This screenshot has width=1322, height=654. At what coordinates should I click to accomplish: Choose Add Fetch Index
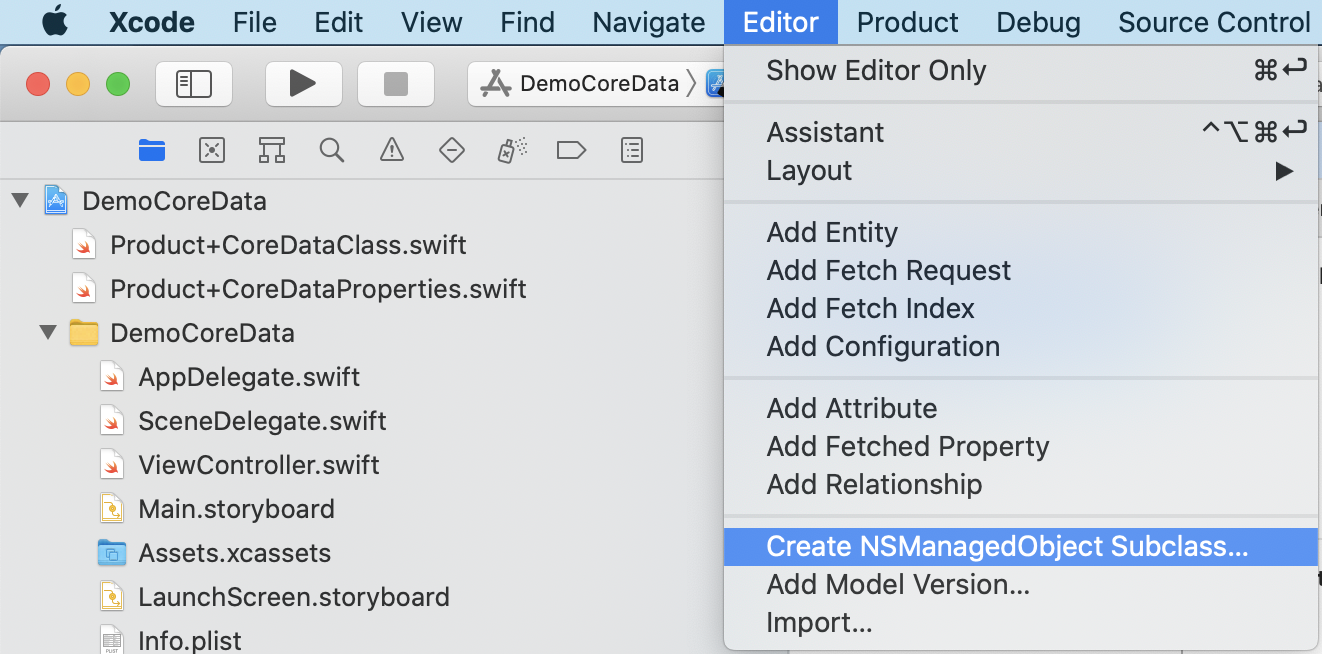click(x=1021, y=308)
